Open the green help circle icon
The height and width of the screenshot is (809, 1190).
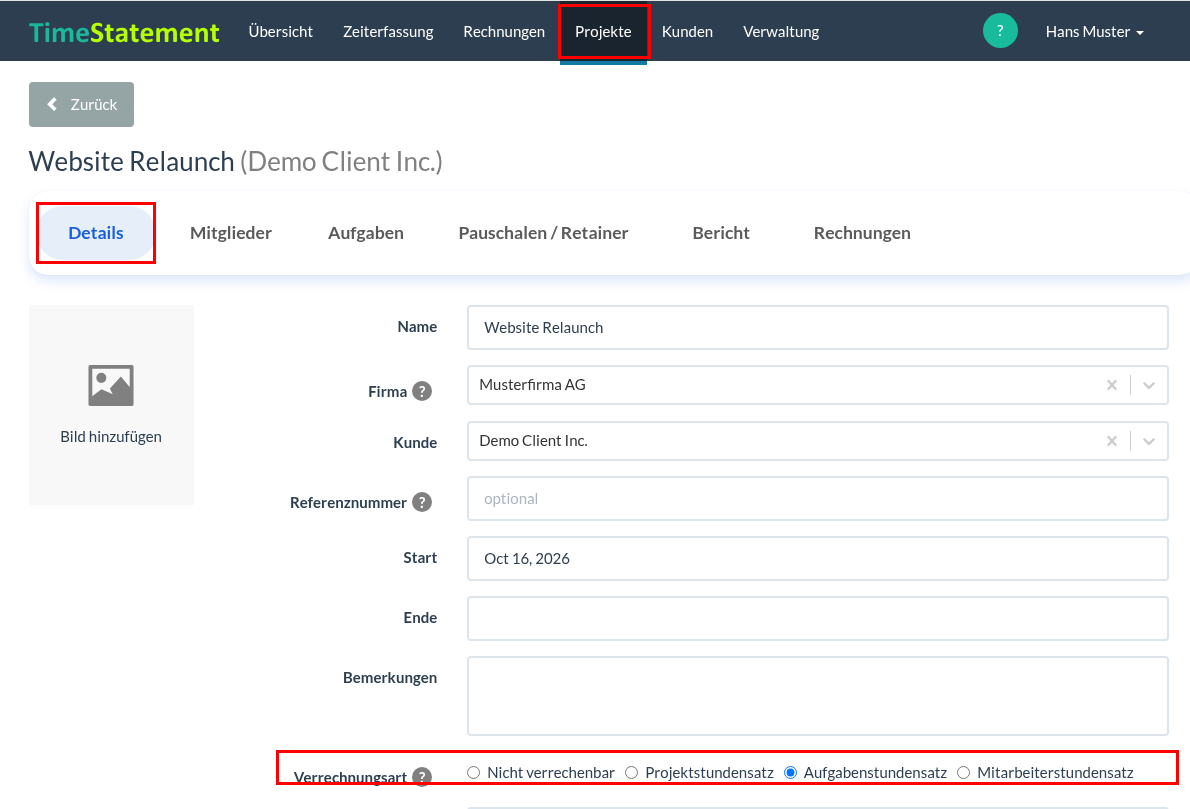click(x=1000, y=31)
